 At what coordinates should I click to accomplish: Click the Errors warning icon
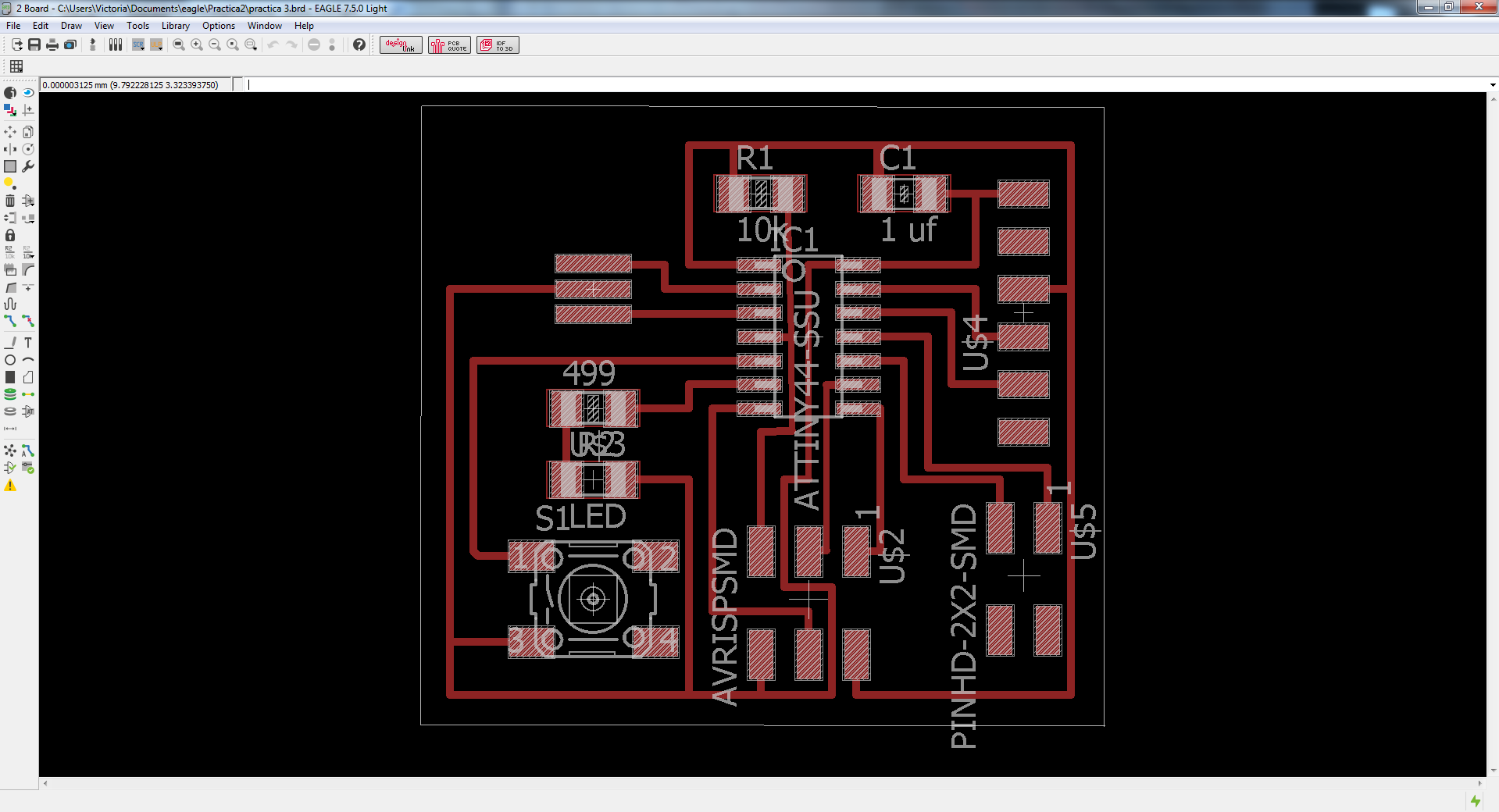click(x=10, y=486)
